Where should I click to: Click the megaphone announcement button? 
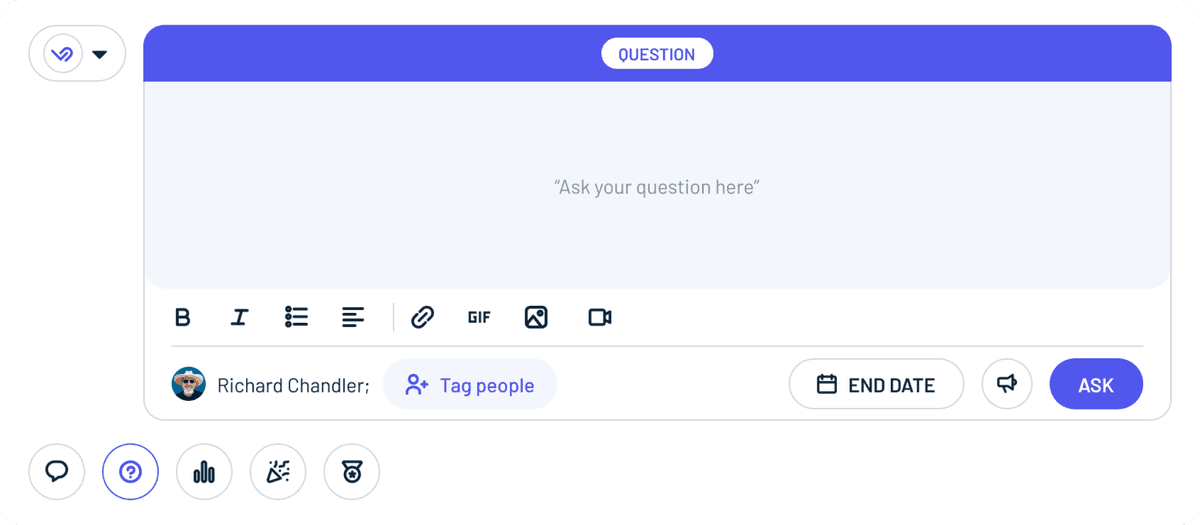pos(1007,384)
